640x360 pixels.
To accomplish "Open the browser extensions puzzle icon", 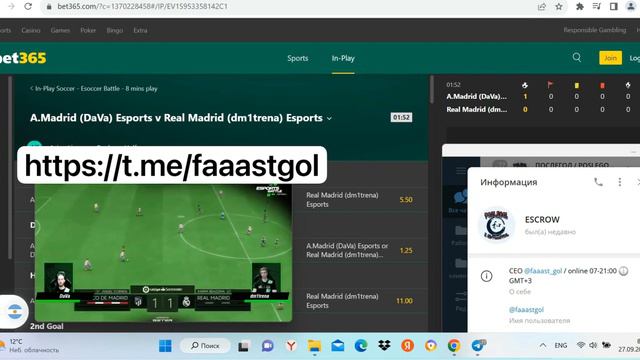I will (x=580, y=7).
